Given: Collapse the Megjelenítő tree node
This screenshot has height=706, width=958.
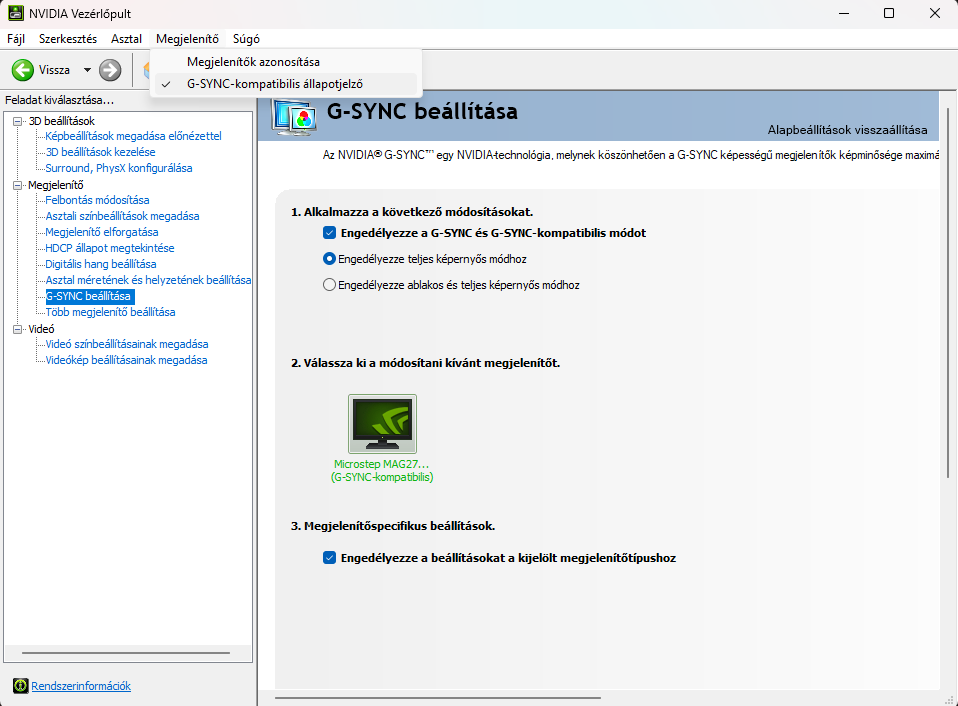Looking at the screenshot, I should pos(18,185).
